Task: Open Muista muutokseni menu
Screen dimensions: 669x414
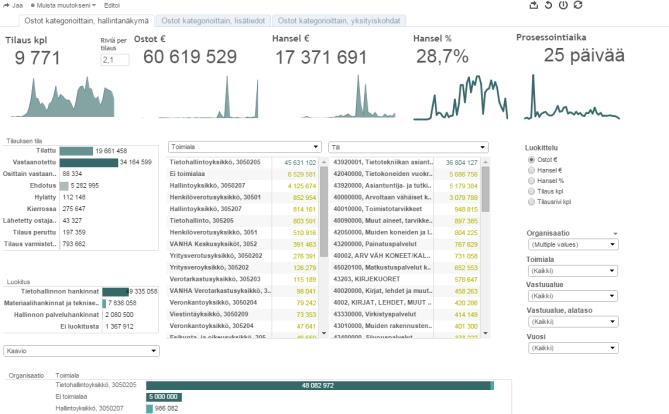Action: point(64,6)
